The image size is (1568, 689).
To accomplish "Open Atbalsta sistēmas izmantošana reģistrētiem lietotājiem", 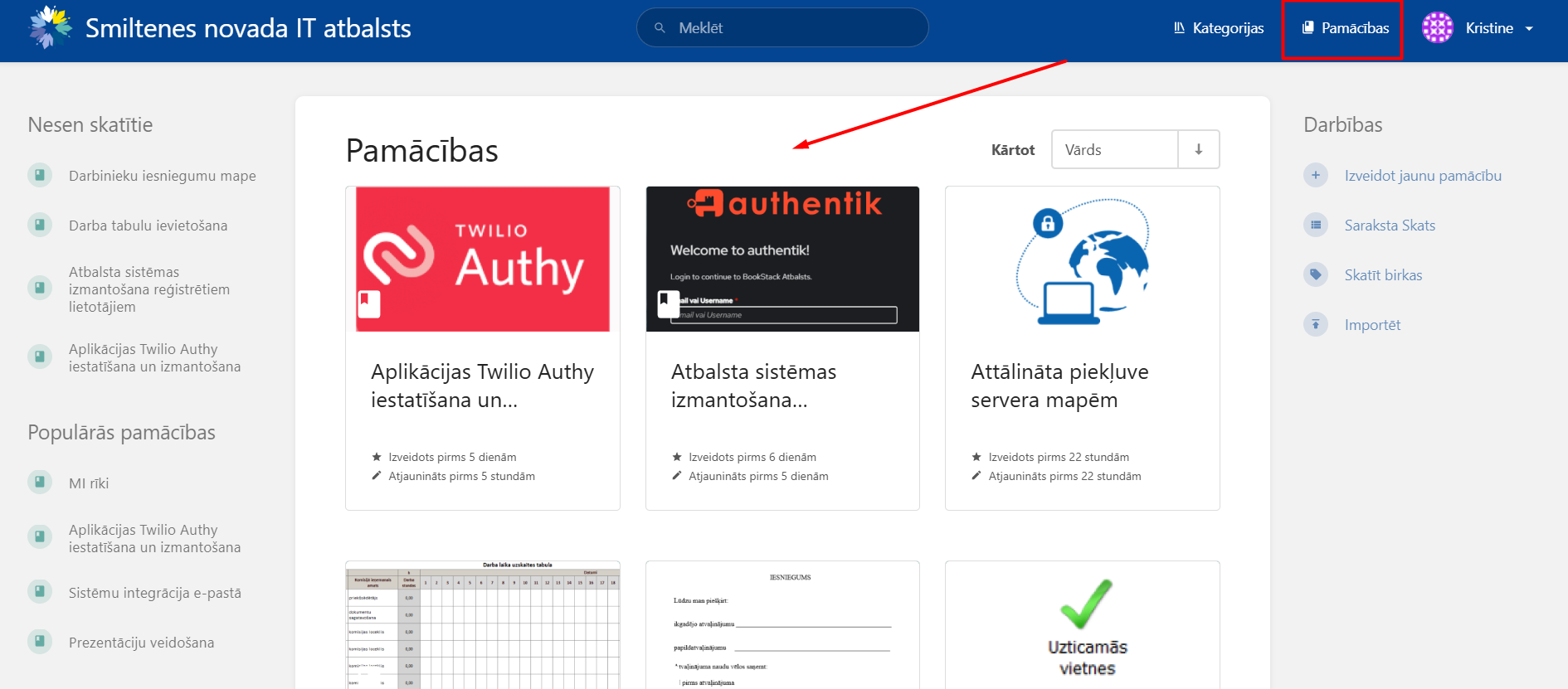I will 149,289.
